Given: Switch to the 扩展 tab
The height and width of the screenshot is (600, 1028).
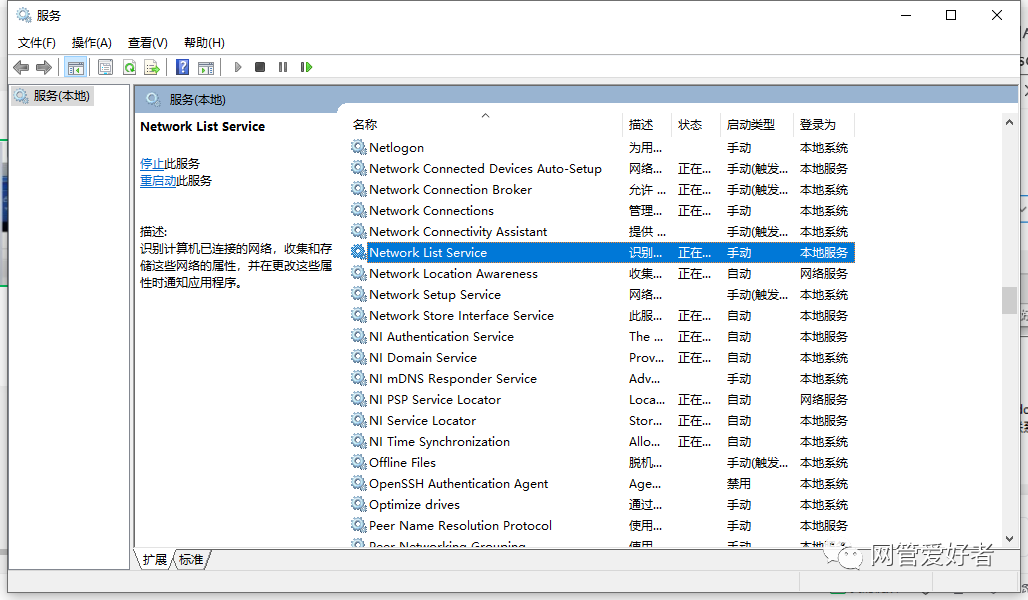Looking at the screenshot, I should 155,559.
